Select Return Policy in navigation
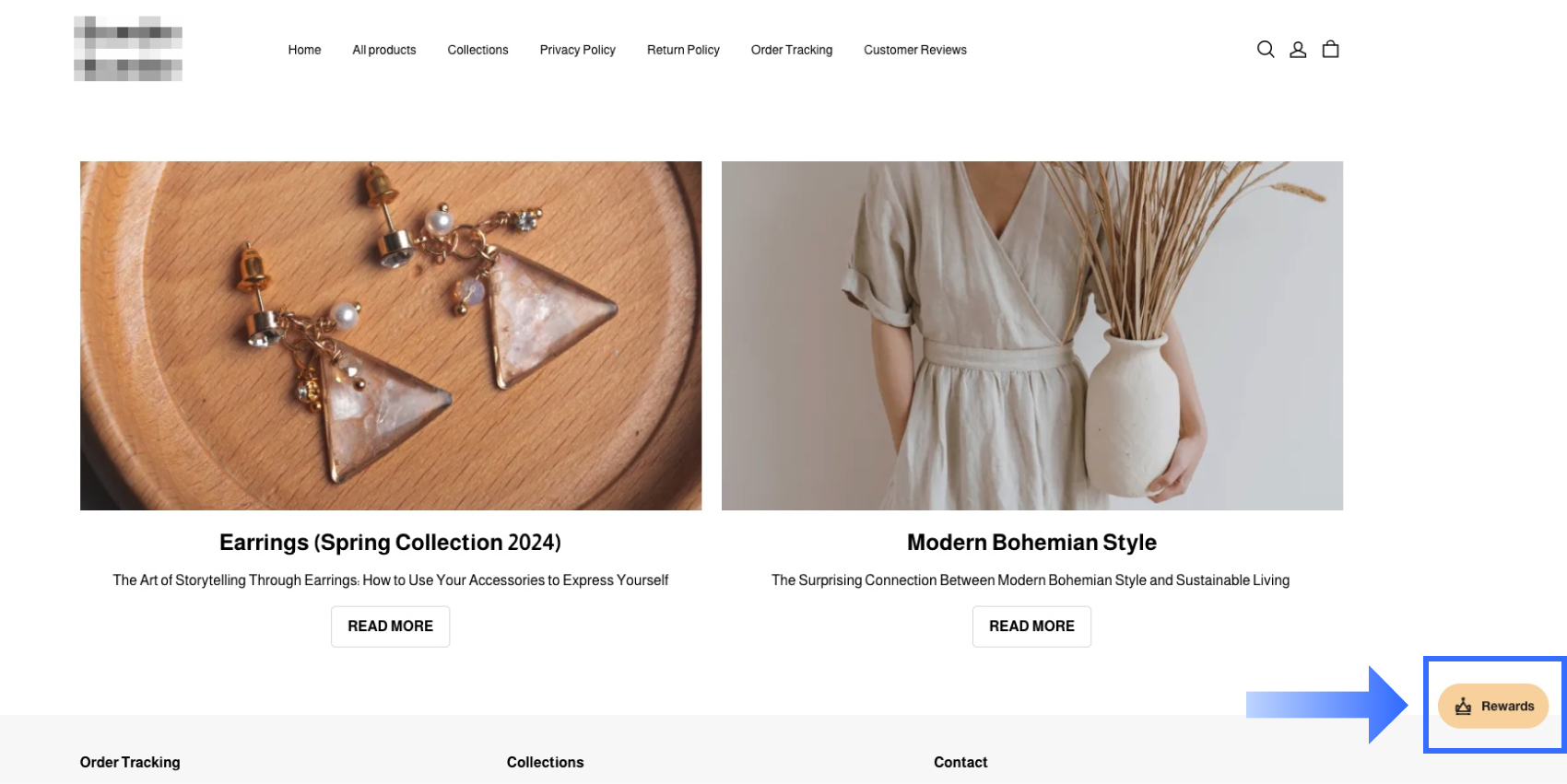Screen dimensions: 1567x784 click(x=683, y=50)
